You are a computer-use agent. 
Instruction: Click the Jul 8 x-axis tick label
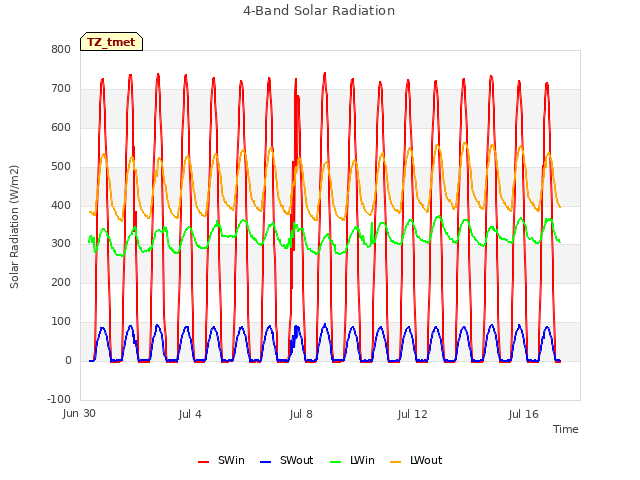(301, 414)
